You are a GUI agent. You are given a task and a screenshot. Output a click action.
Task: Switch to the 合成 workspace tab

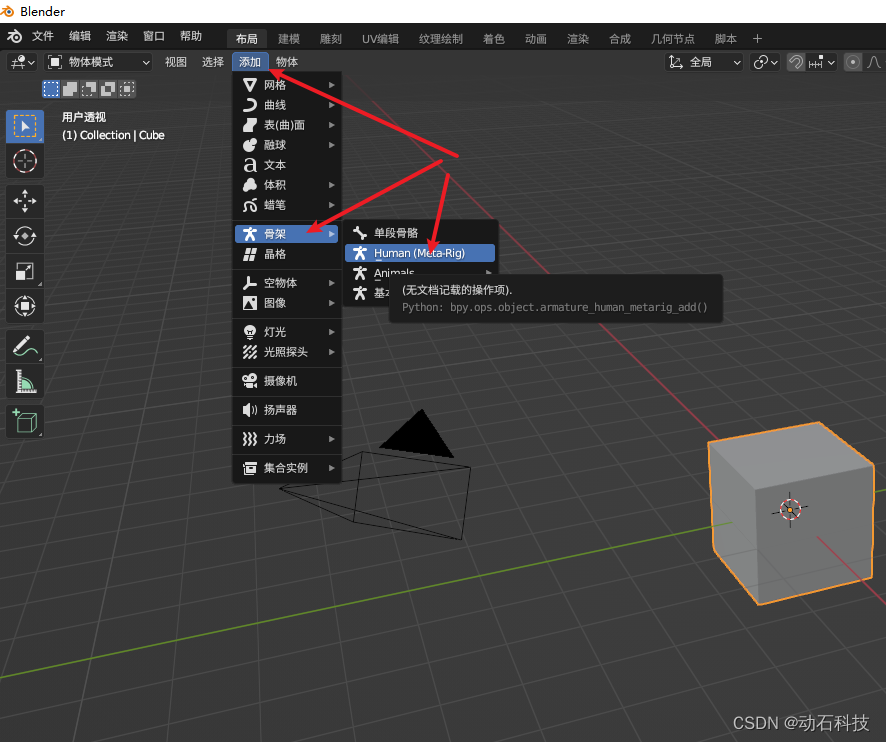click(x=620, y=39)
